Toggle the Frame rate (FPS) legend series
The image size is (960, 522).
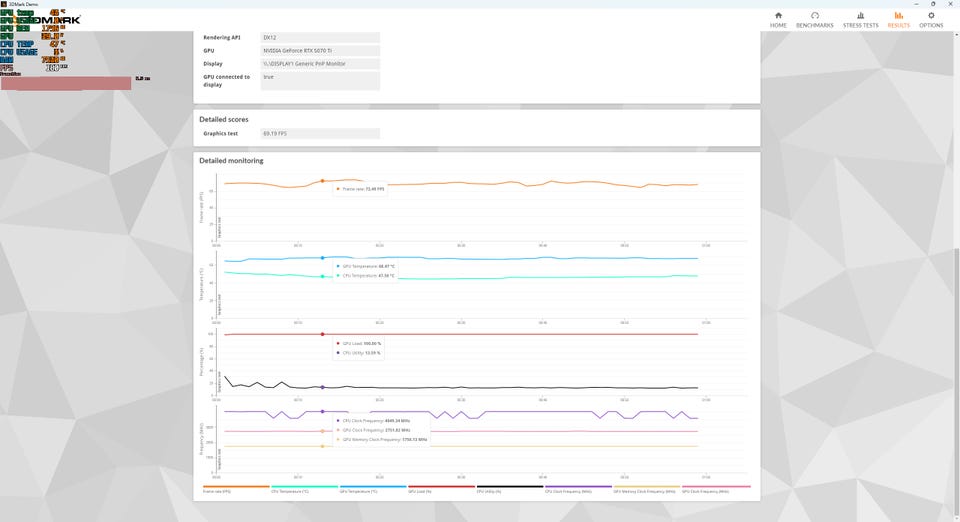(236, 489)
